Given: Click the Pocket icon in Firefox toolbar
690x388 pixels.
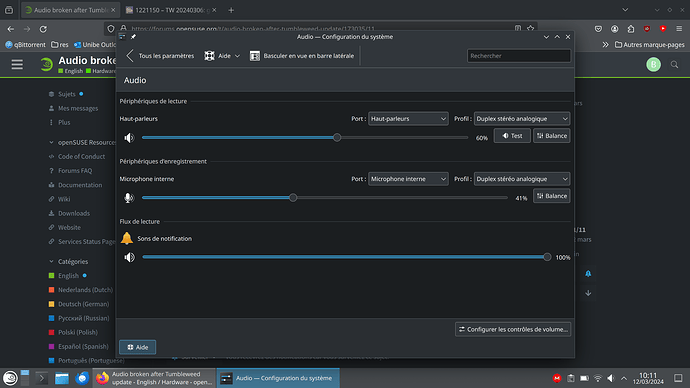Looking at the screenshot, I should point(598,29).
